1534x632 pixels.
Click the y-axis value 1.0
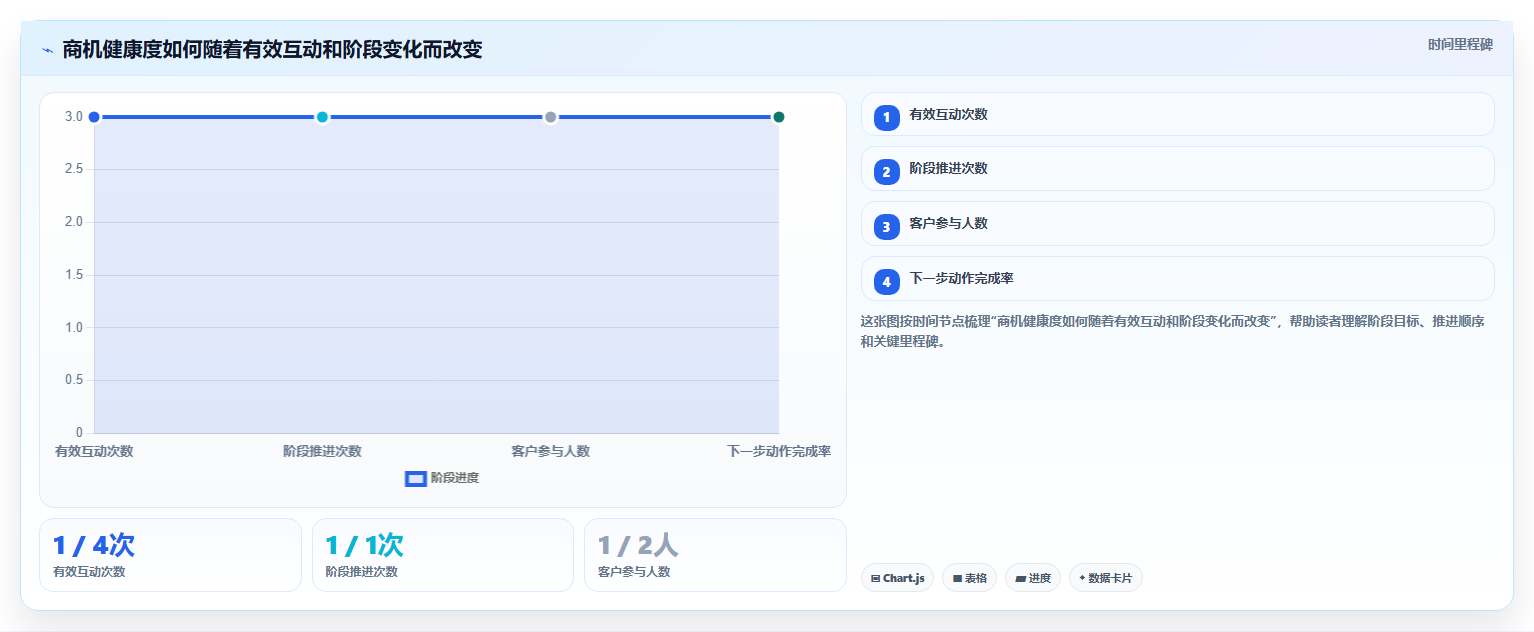point(74,327)
